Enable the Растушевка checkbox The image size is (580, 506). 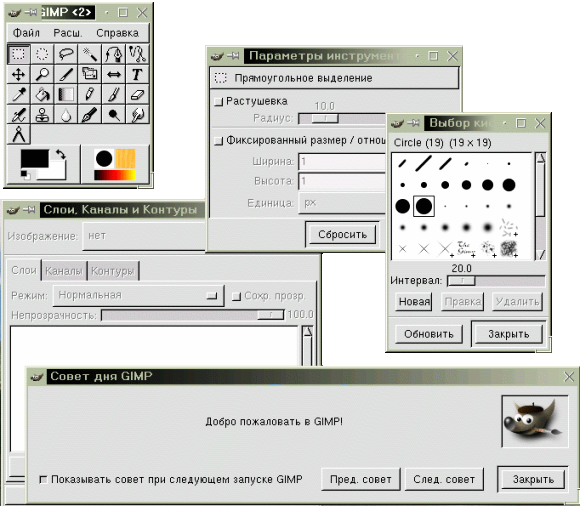(219, 101)
